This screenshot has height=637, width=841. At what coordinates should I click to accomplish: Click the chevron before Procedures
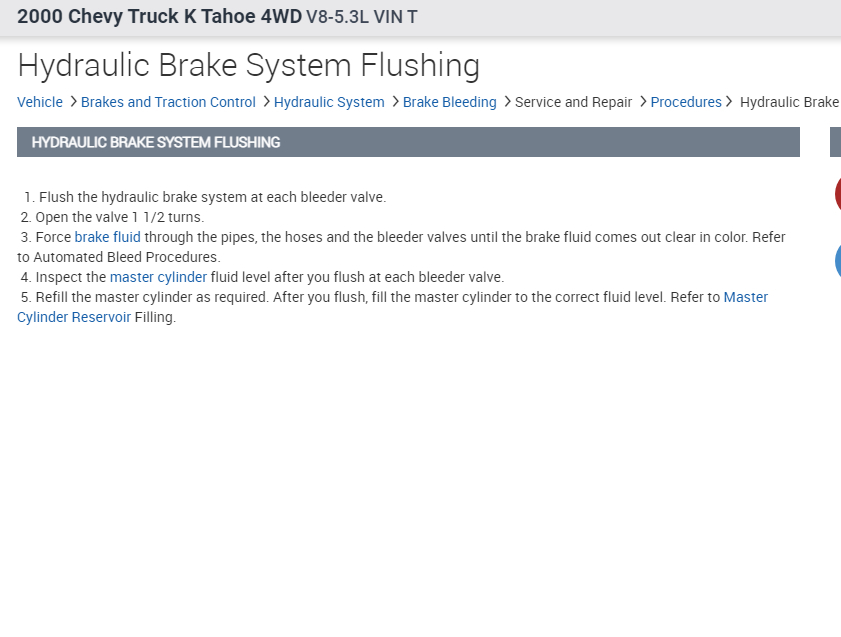(644, 102)
